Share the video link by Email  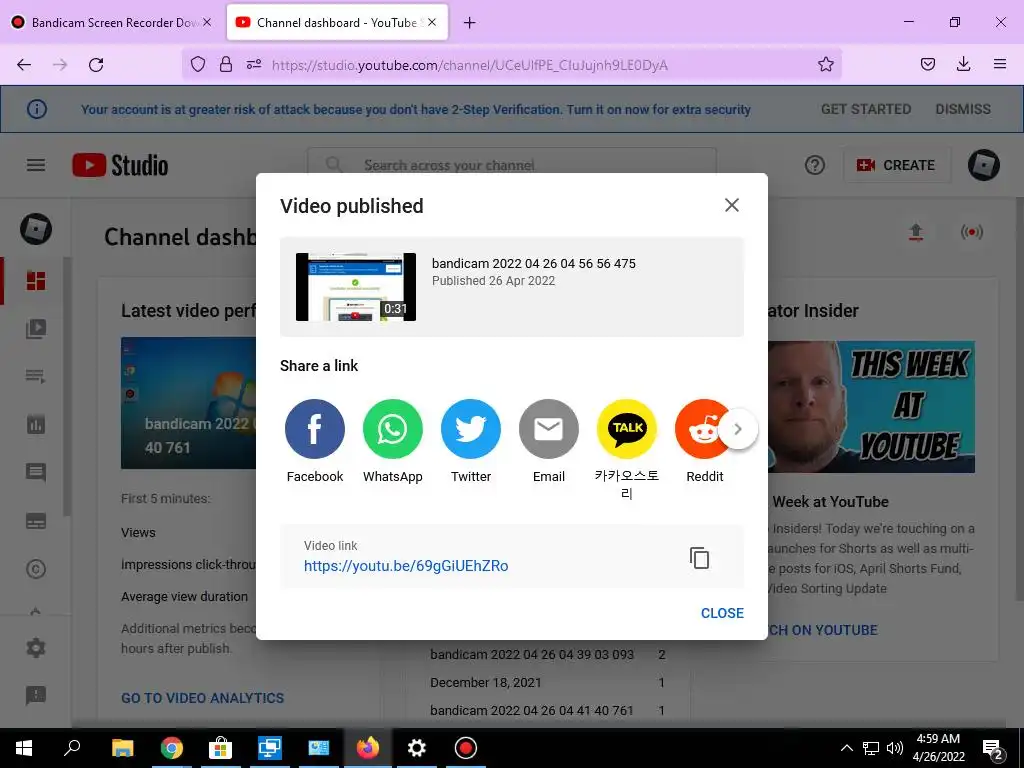[549, 429]
